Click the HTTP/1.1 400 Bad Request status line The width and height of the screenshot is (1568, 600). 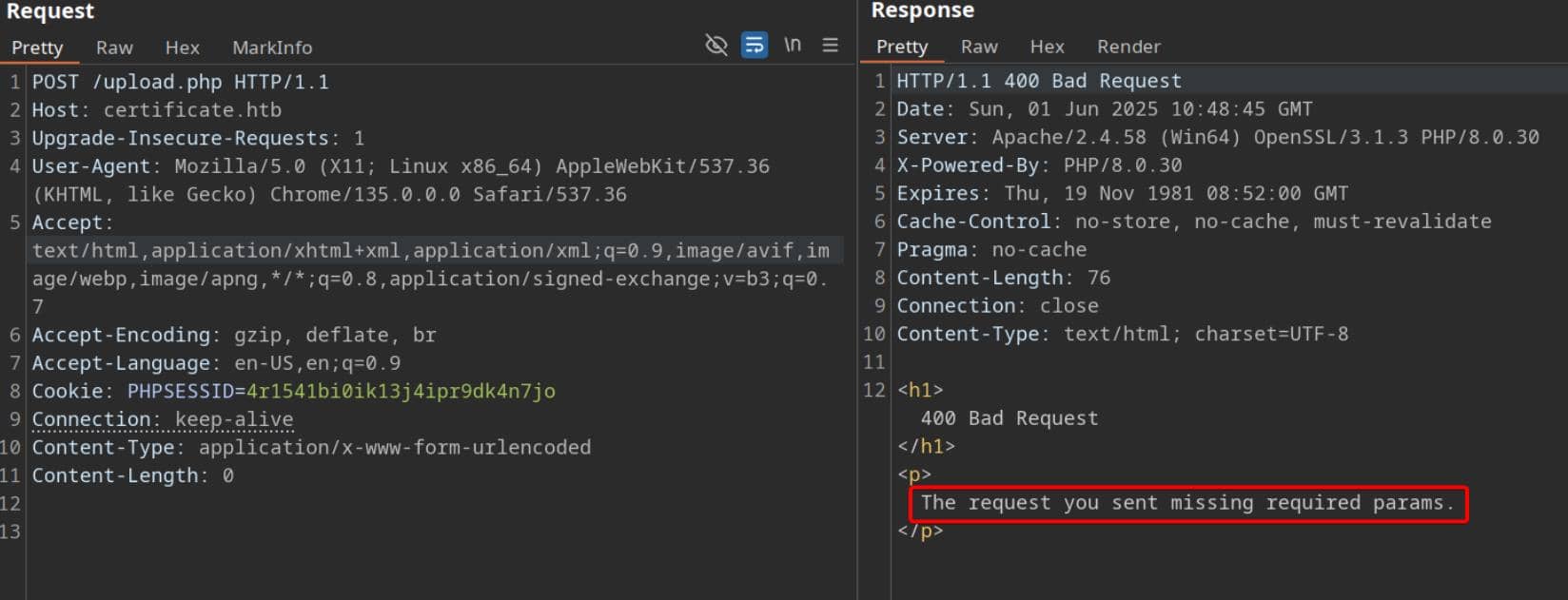[x=1039, y=81]
